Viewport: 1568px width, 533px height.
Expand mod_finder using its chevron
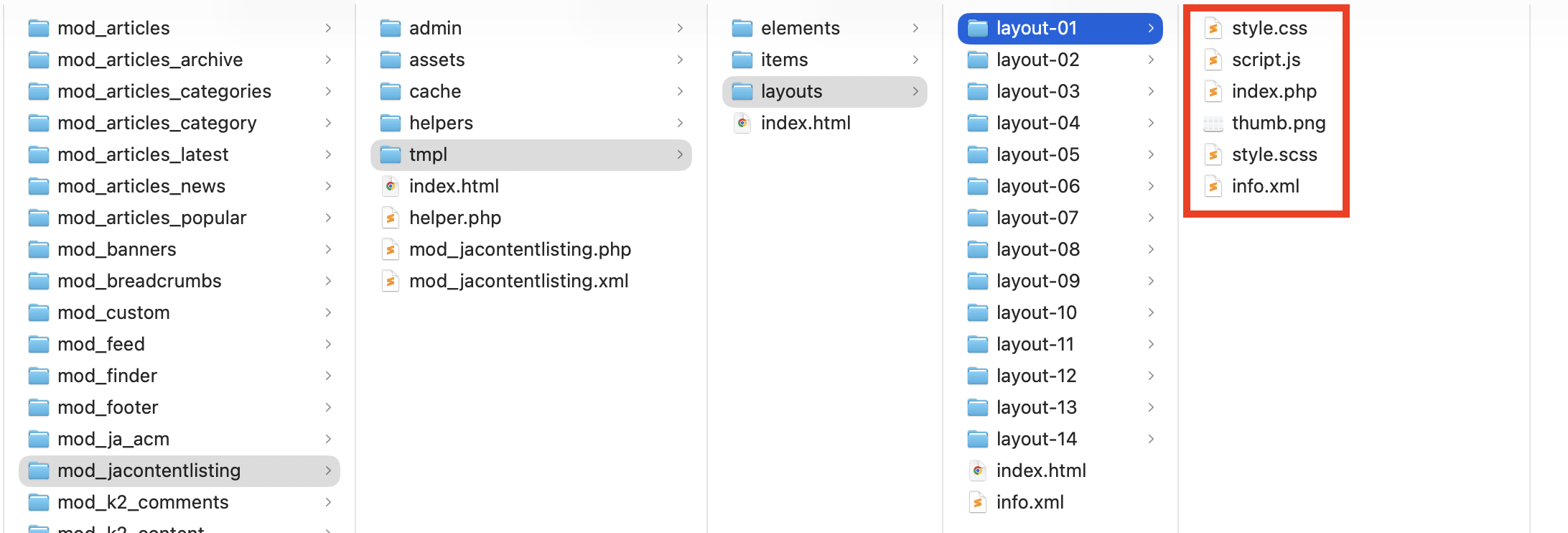tap(328, 376)
